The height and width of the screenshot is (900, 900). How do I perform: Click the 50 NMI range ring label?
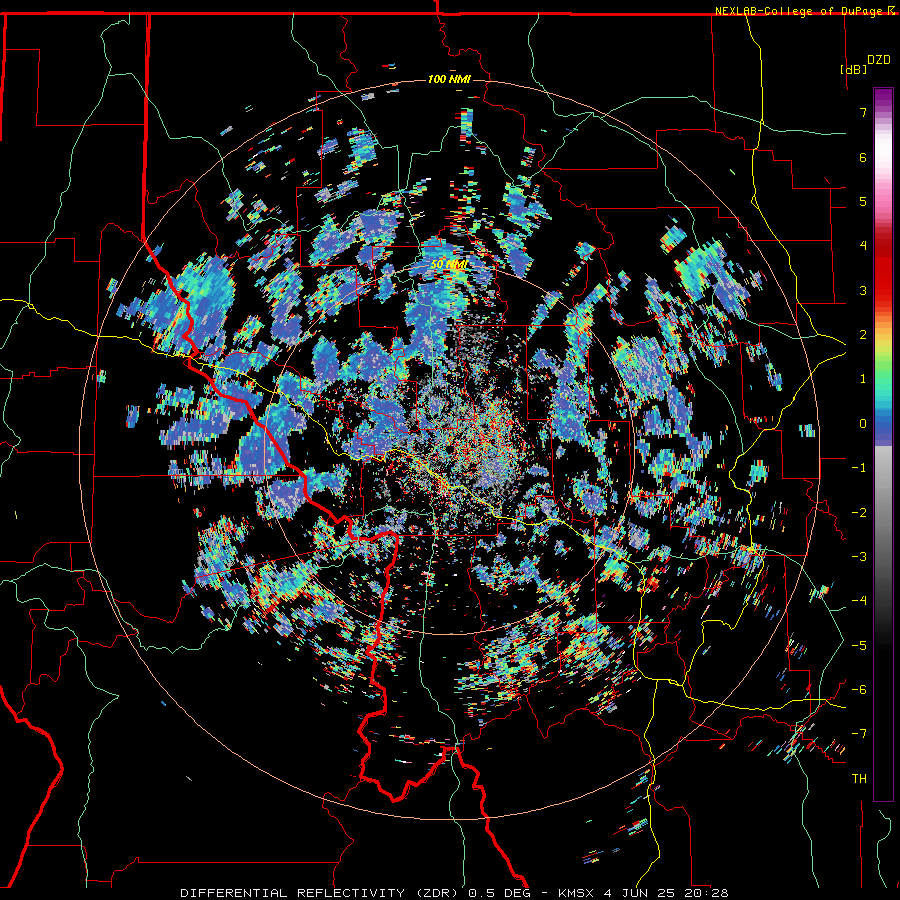(449, 265)
